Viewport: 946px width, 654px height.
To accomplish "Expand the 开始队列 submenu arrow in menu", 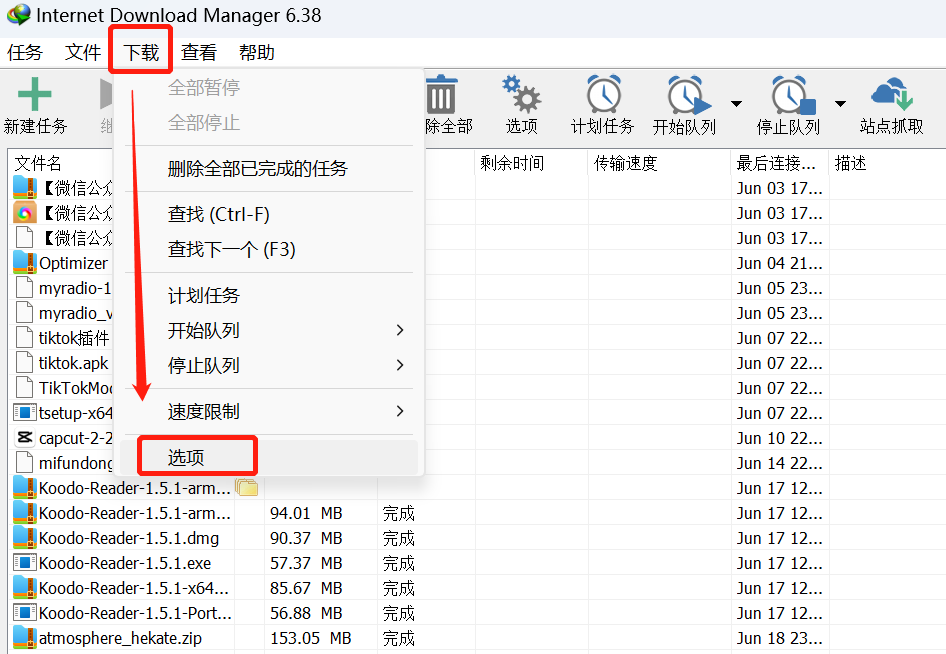I will [x=399, y=330].
